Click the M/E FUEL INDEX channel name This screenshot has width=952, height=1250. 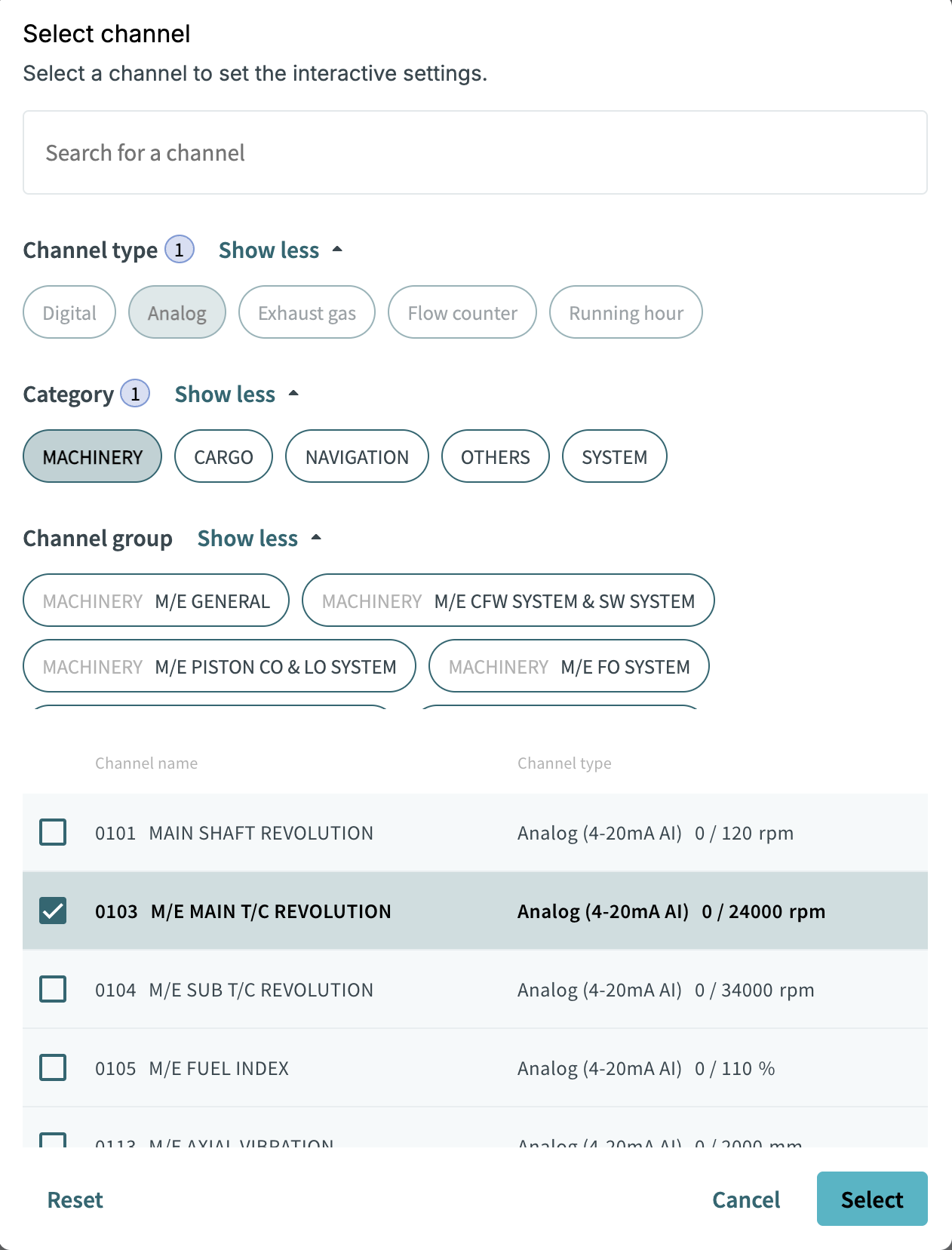pyautogui.click(x=219, y=1068)
